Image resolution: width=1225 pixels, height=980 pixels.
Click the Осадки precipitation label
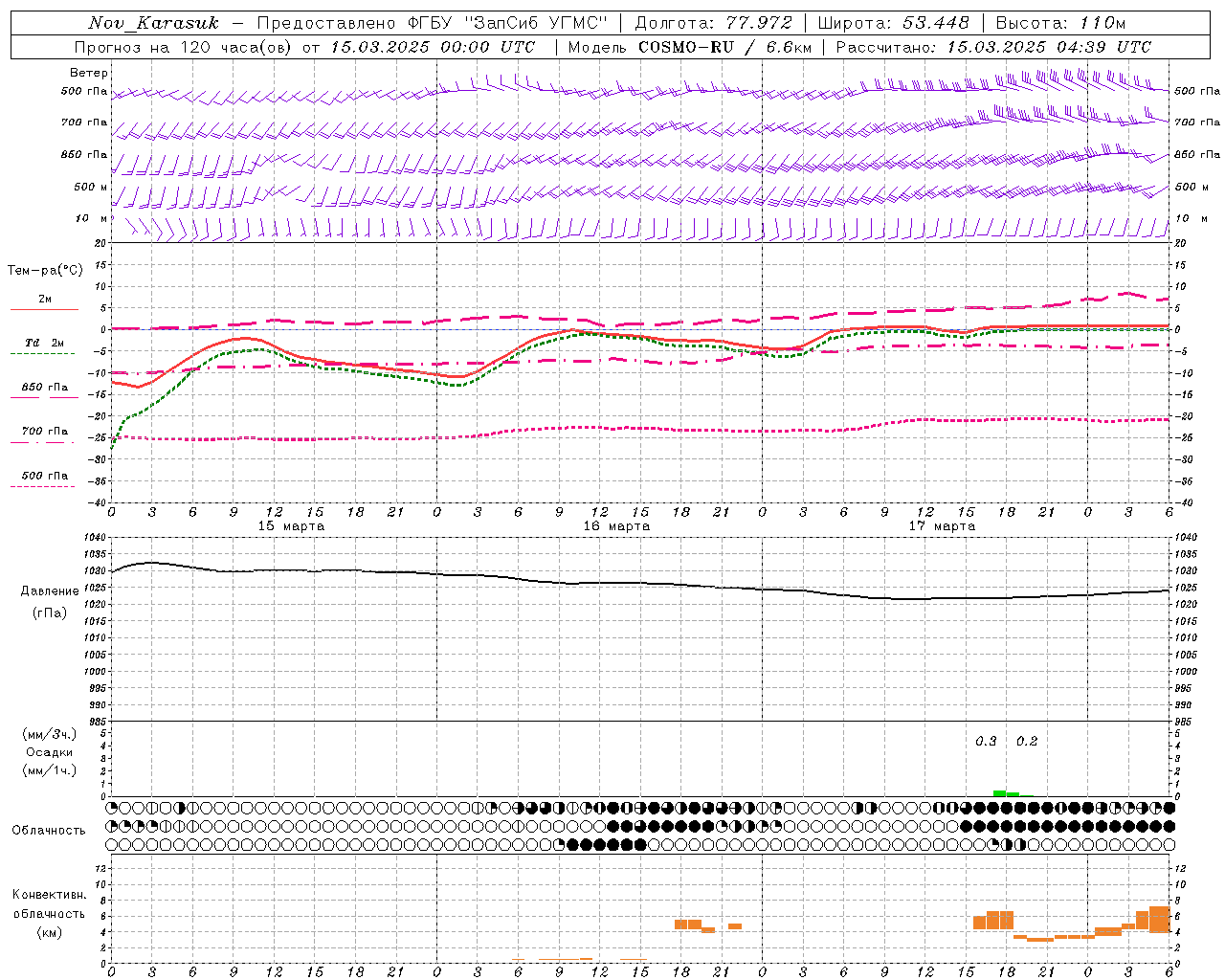tap(50, 753)
